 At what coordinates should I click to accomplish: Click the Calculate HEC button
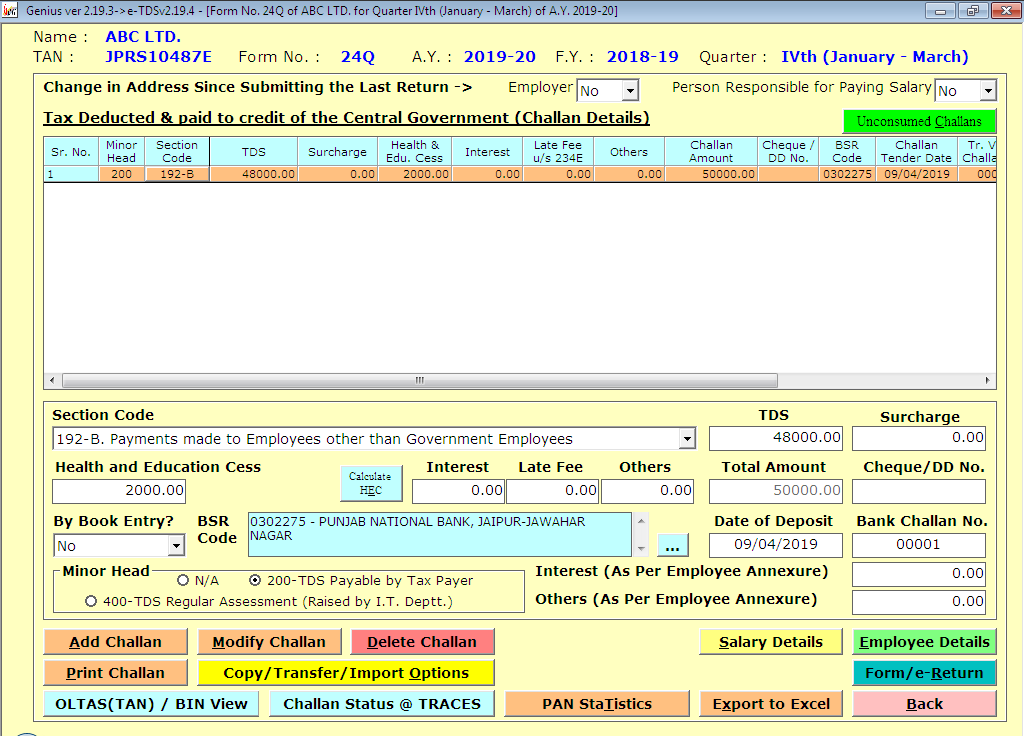tap(371, 483)
